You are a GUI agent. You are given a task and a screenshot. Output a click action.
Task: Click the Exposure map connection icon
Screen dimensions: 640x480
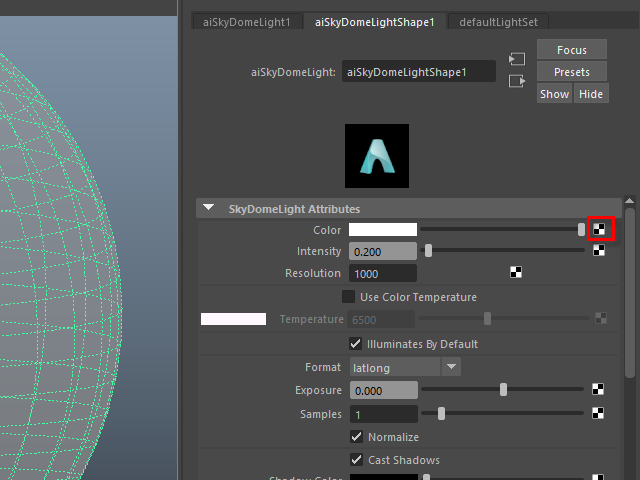click(599, 390)
